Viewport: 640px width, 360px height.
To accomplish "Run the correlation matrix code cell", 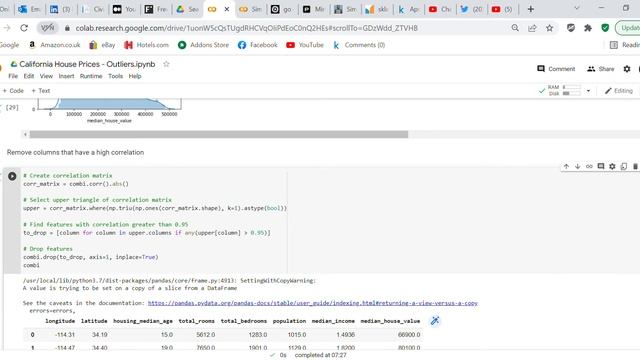I will pyautogui.click(x=12, y=176).
